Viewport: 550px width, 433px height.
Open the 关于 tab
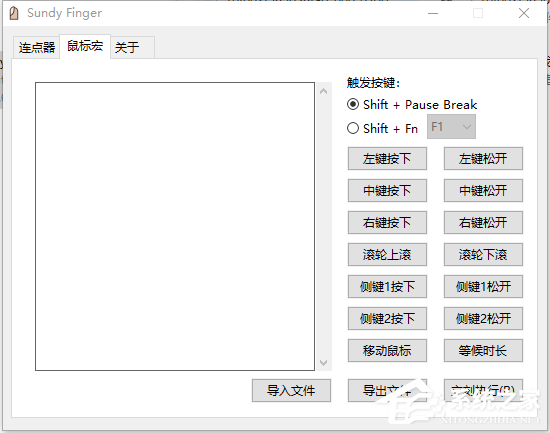132,47
